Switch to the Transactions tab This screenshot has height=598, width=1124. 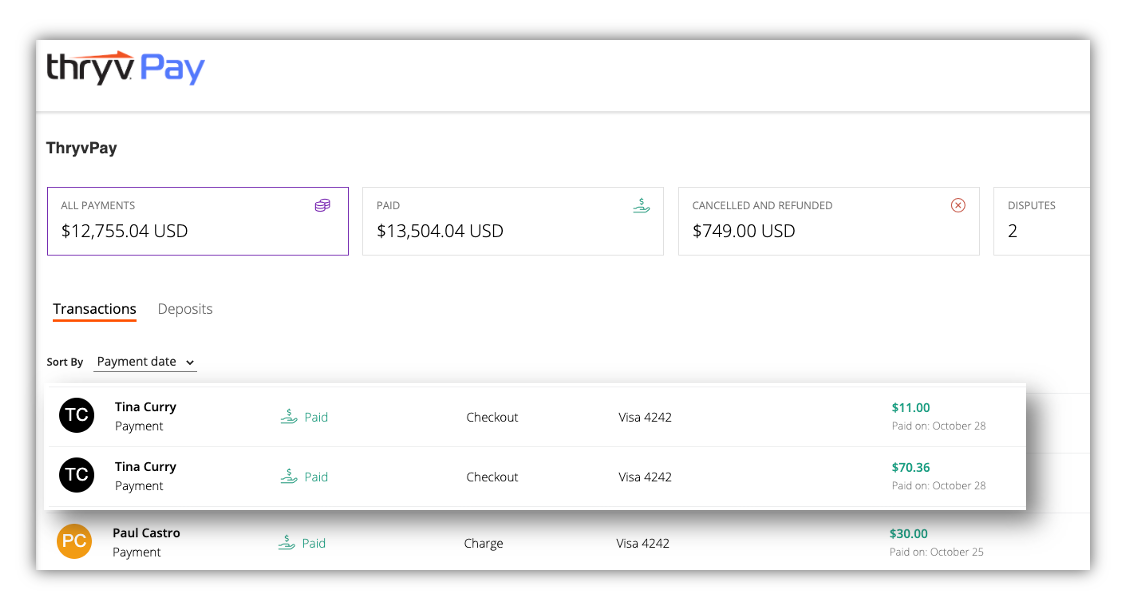tap(95, 309)
